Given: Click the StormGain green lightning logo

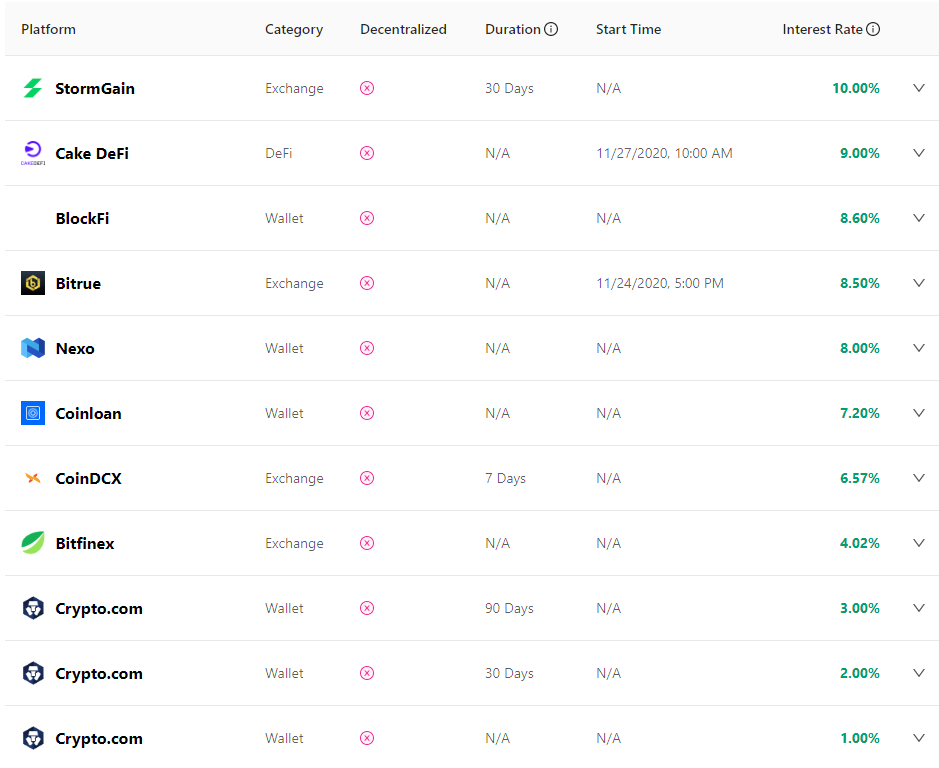Looking at the screenshot, I should point(33,88).
